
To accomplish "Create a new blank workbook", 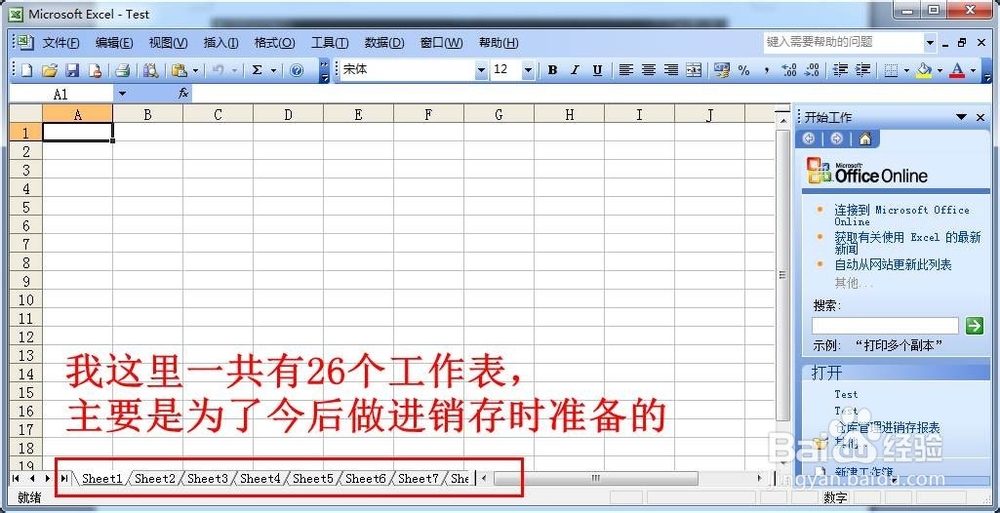I will pos(27,70).
